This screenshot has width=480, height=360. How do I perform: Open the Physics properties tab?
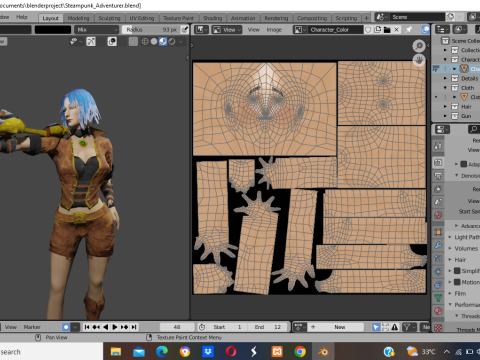pyautogui.click(x=438, y=271)
